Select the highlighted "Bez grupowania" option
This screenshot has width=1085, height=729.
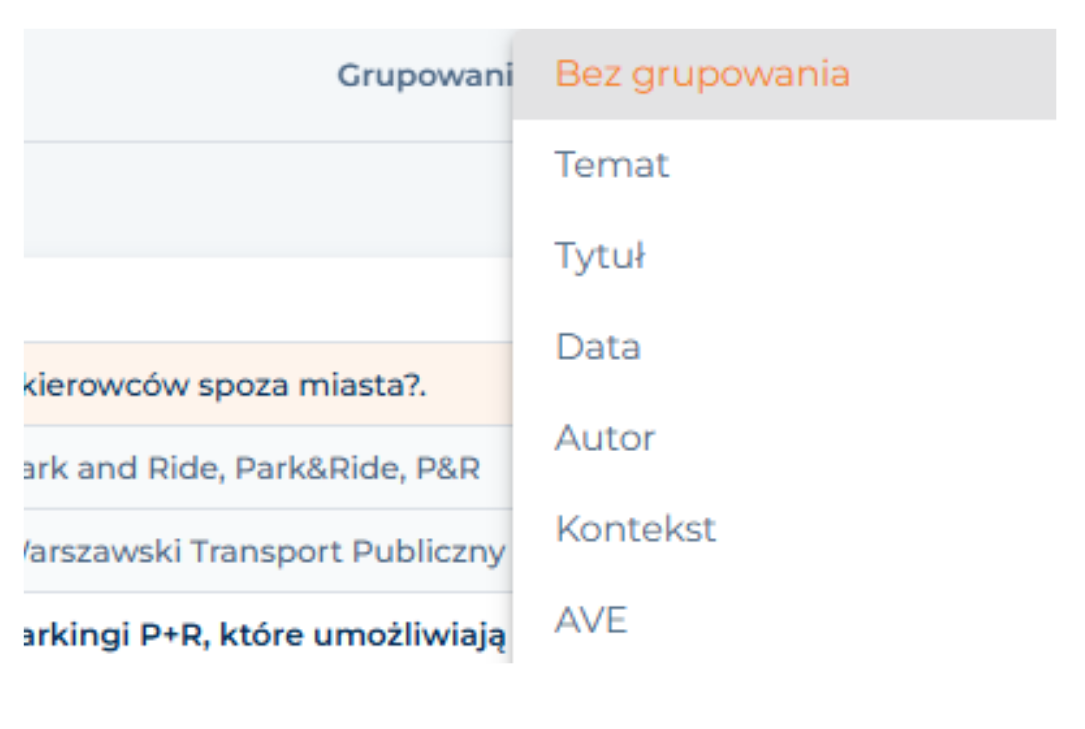tap(701, 74)
